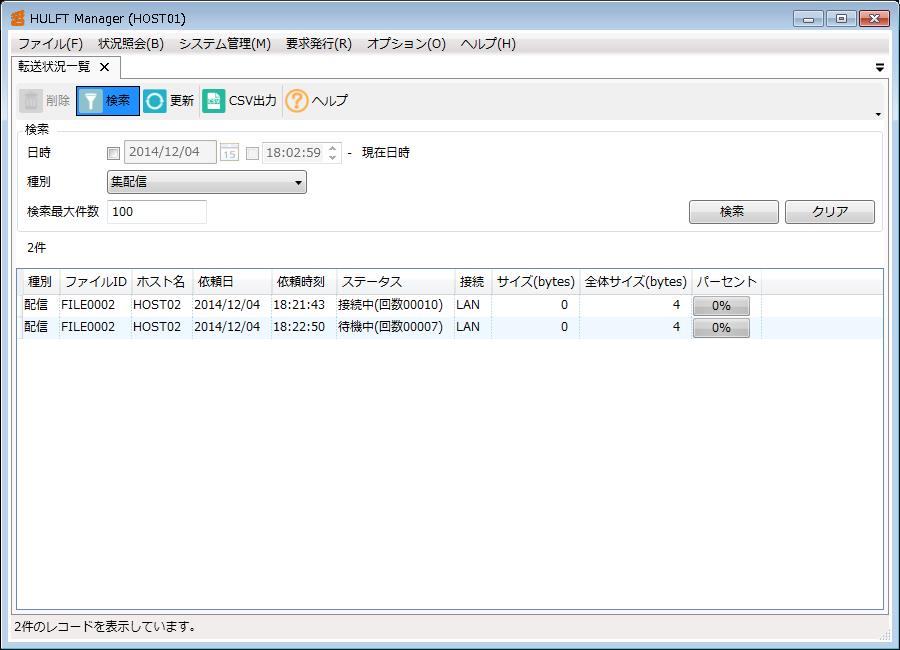Open the 状況照会(B) menu

coord(131,44)
